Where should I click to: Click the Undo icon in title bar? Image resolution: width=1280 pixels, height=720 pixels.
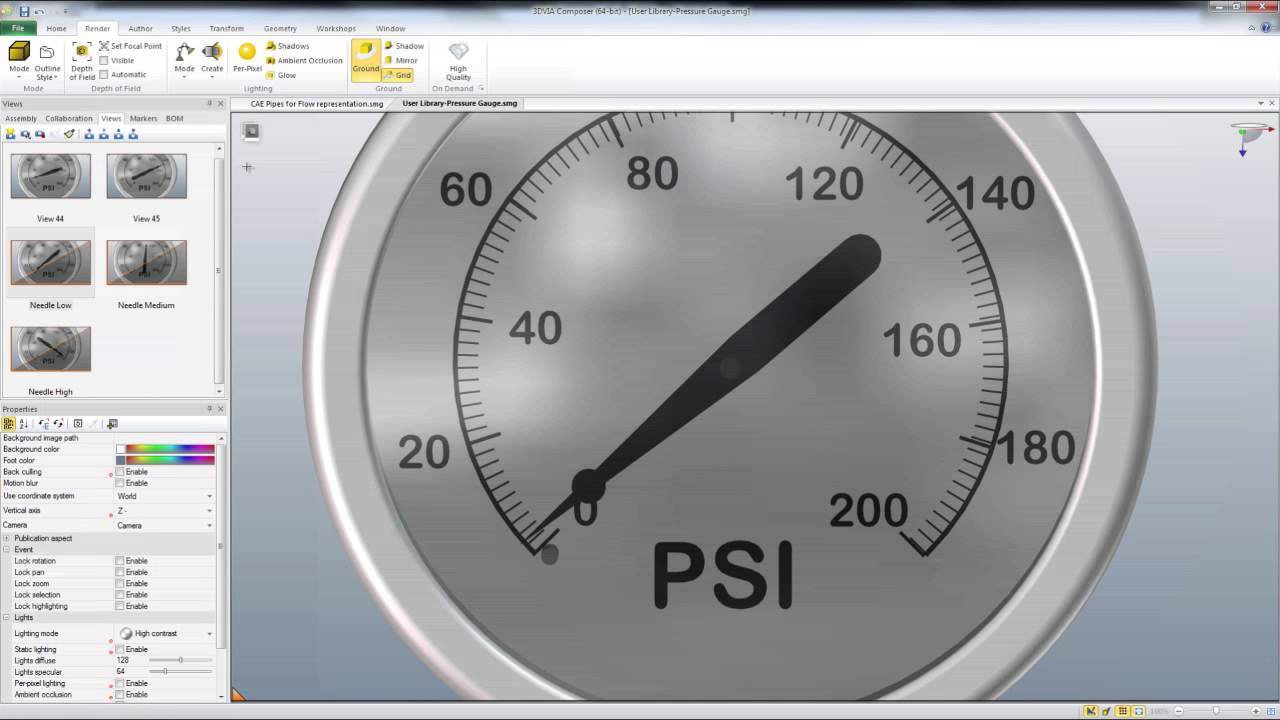click(38, 11)
